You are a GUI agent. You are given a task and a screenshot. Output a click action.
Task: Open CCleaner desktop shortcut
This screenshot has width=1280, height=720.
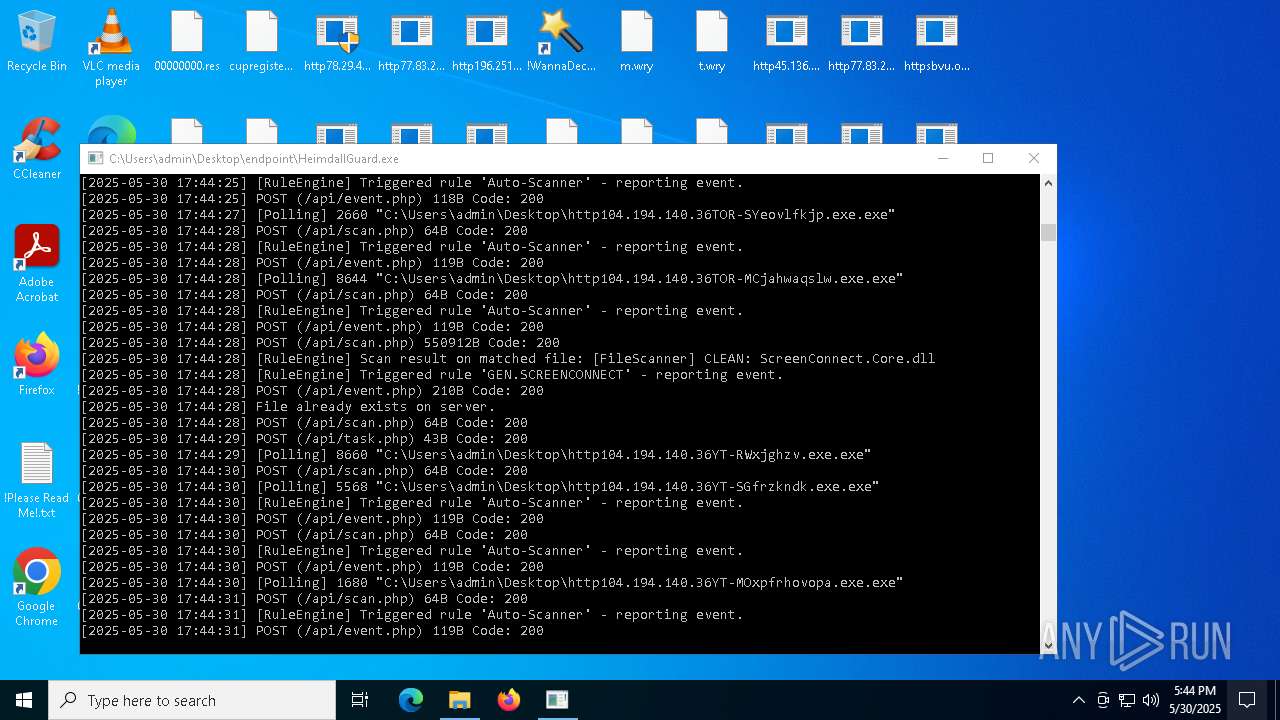point(37,150)
